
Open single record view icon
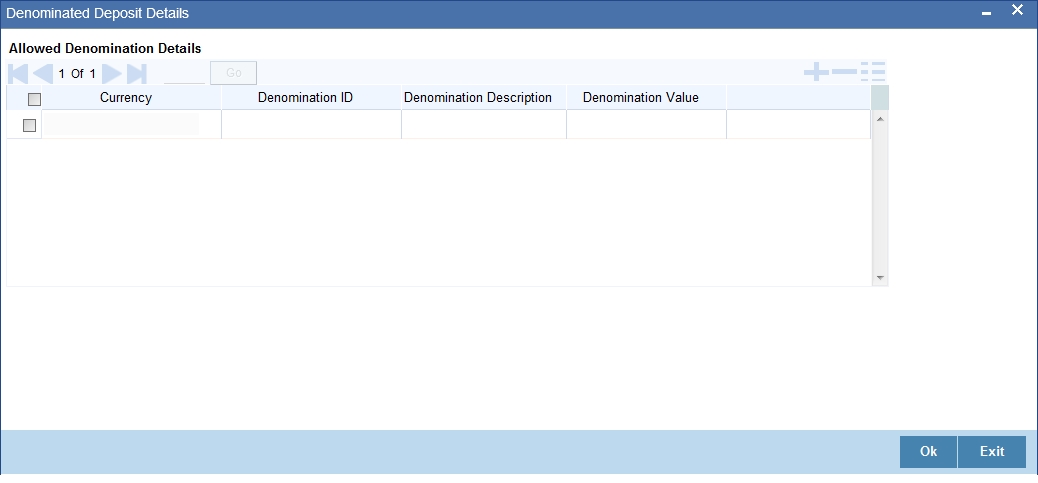pyautogui.click(x=873, y=71)
